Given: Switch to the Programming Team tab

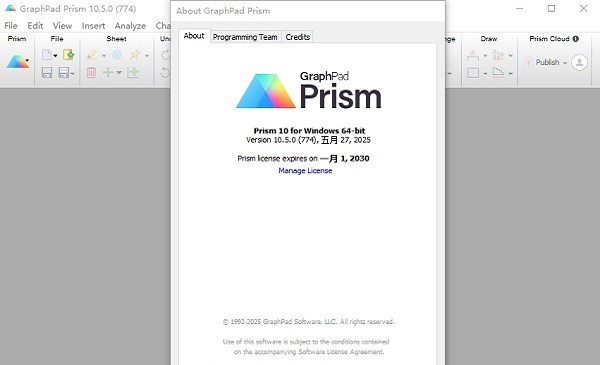Looking at the screenshot, I should tap(245, 37).
